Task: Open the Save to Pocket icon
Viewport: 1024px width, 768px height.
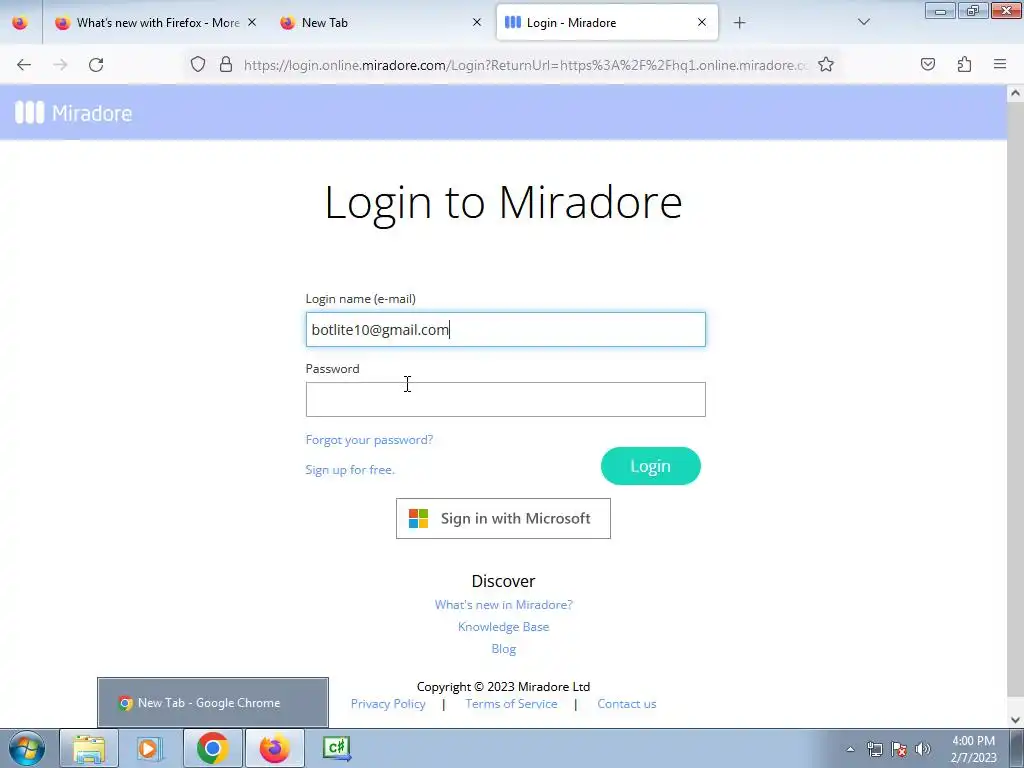Action: click(928, 64)
